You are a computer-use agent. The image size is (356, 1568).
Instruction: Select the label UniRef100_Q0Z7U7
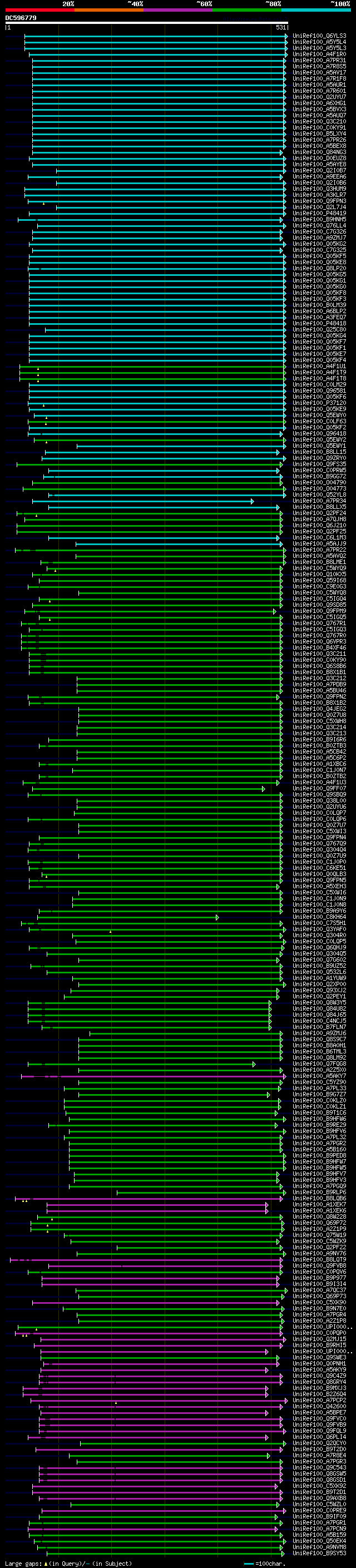(x=319, y=825)
